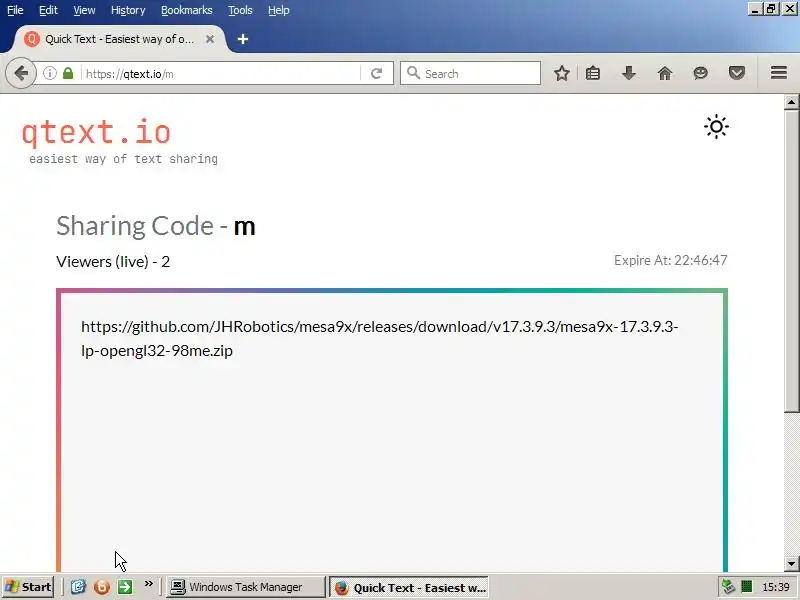Open the Firefox hamburger menu
Screen dimensions: 800x600
coord(779,73)
